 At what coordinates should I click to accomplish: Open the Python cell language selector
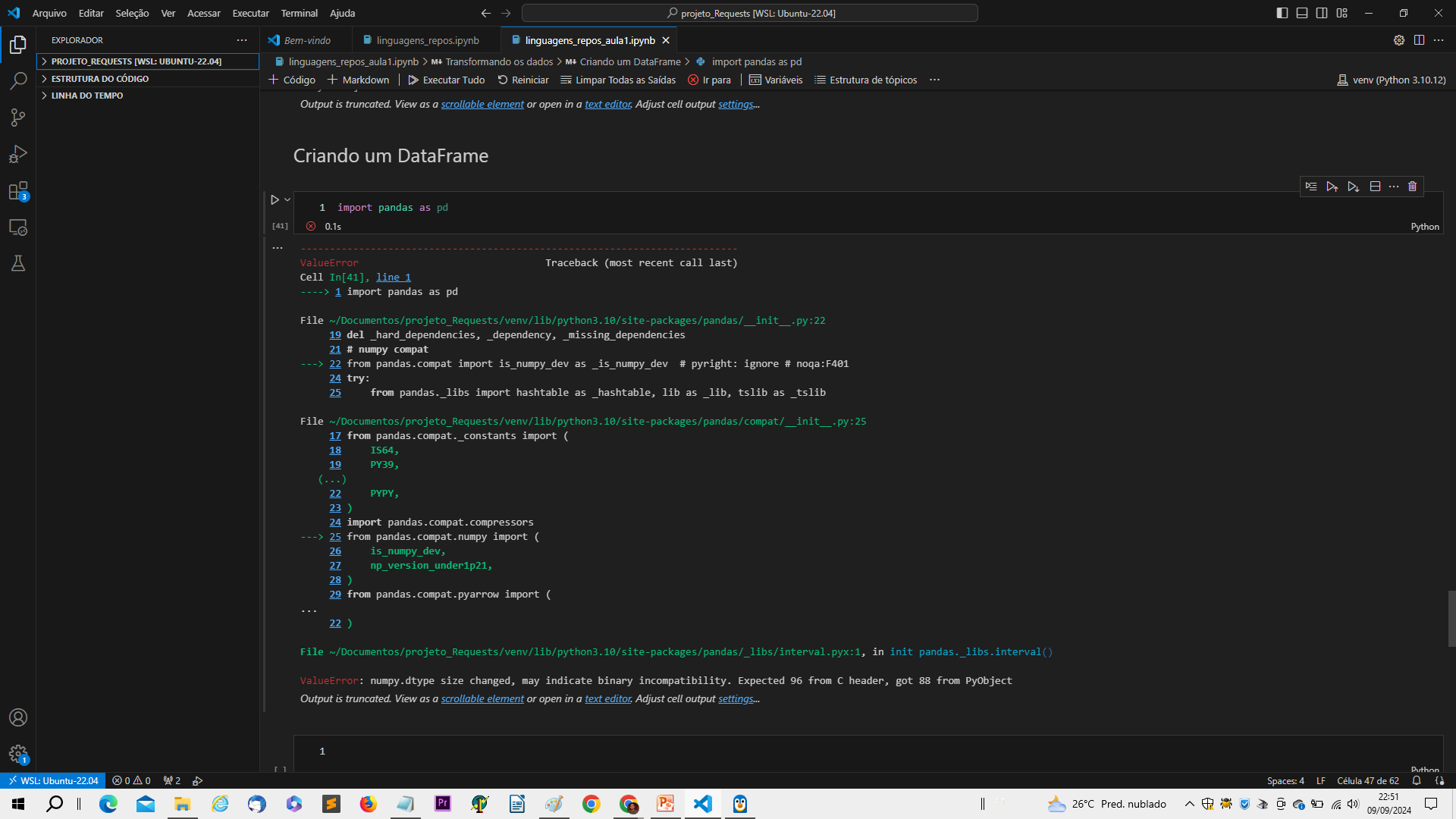click(x=1424, y=227)
